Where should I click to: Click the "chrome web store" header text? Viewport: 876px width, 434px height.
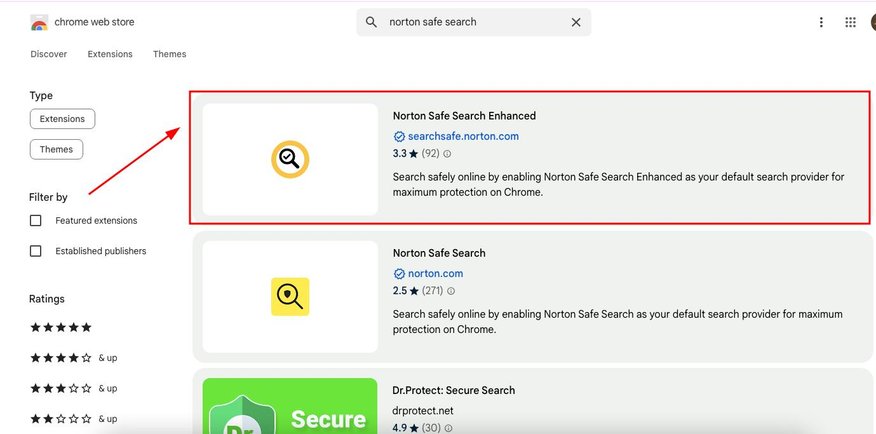pyautogui.click(x=94, y=22)
